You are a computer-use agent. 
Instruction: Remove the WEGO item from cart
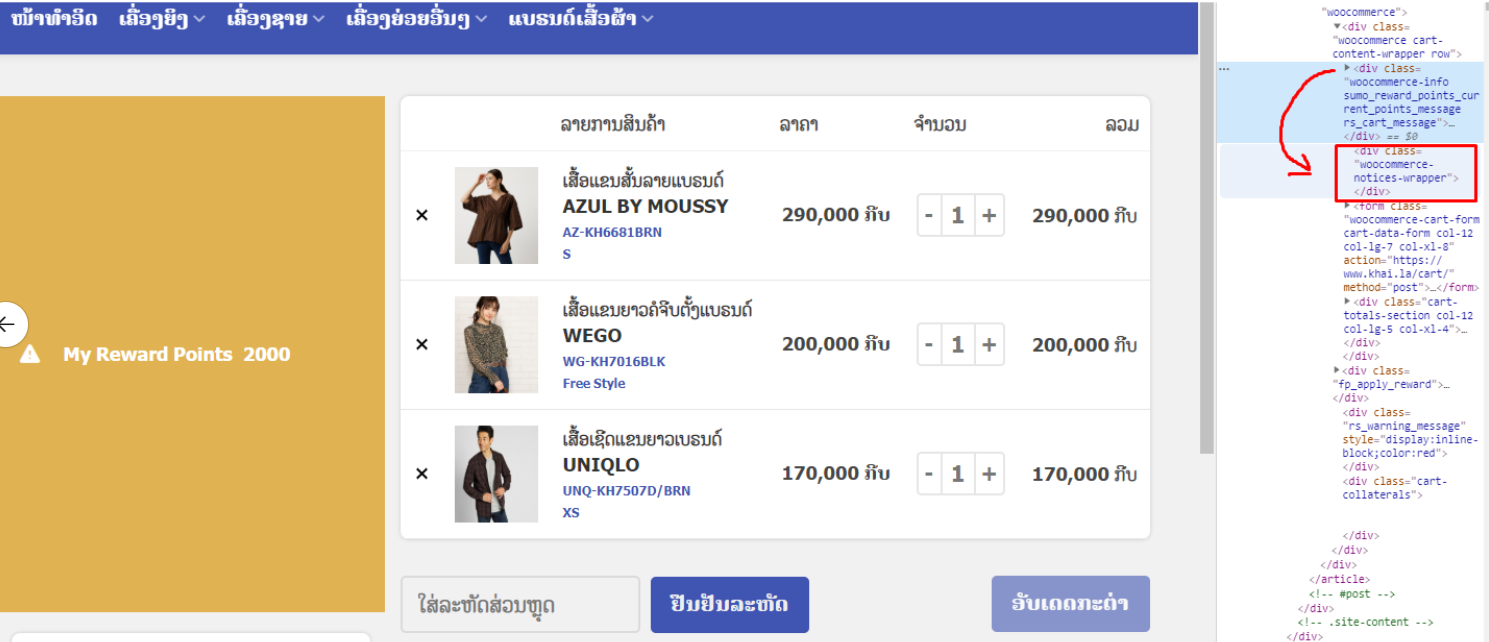tap(421, 344)
